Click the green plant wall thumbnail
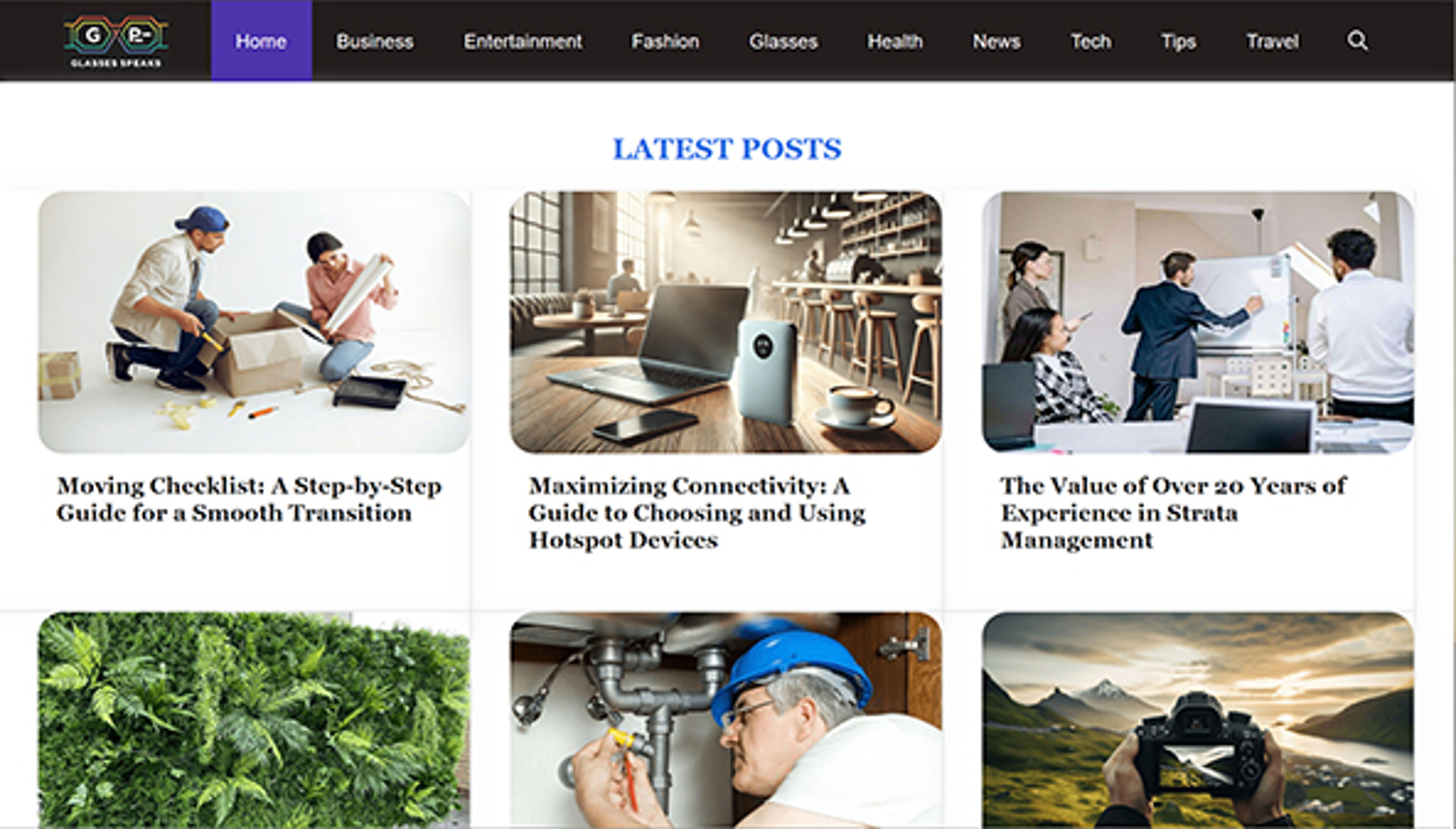 click(254, 720)
